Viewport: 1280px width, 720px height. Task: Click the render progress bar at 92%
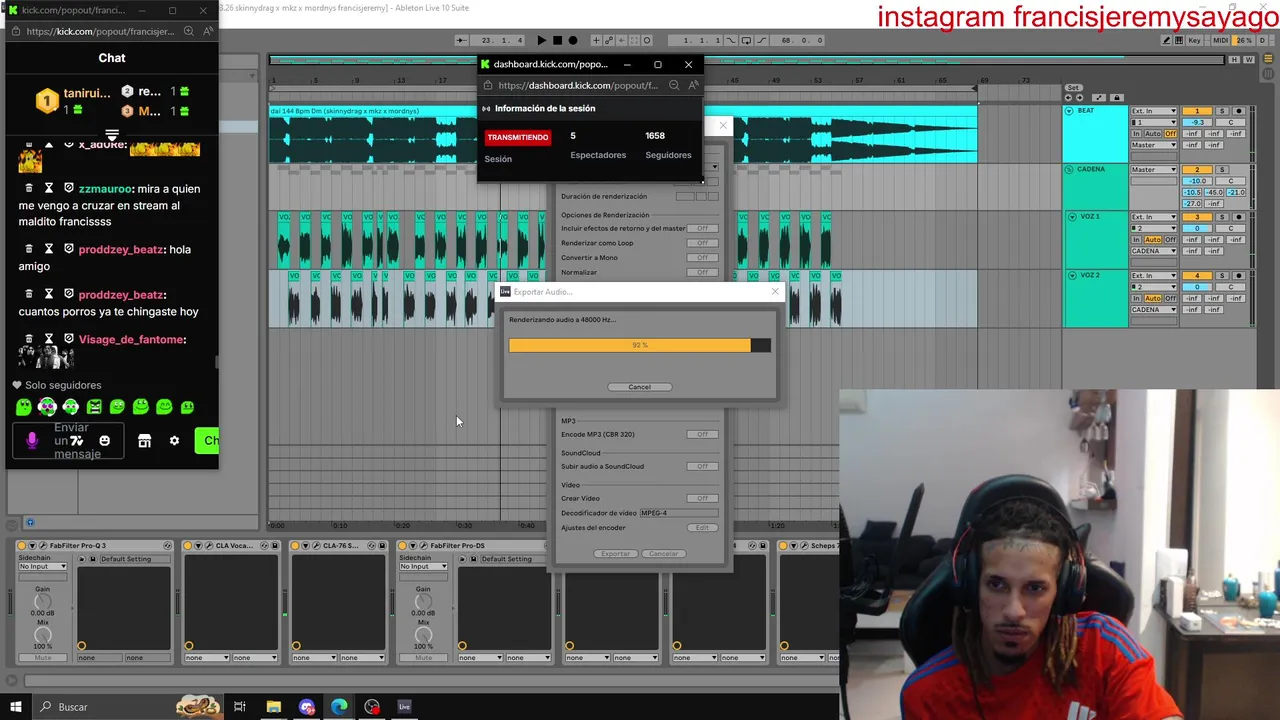point(640,345)
